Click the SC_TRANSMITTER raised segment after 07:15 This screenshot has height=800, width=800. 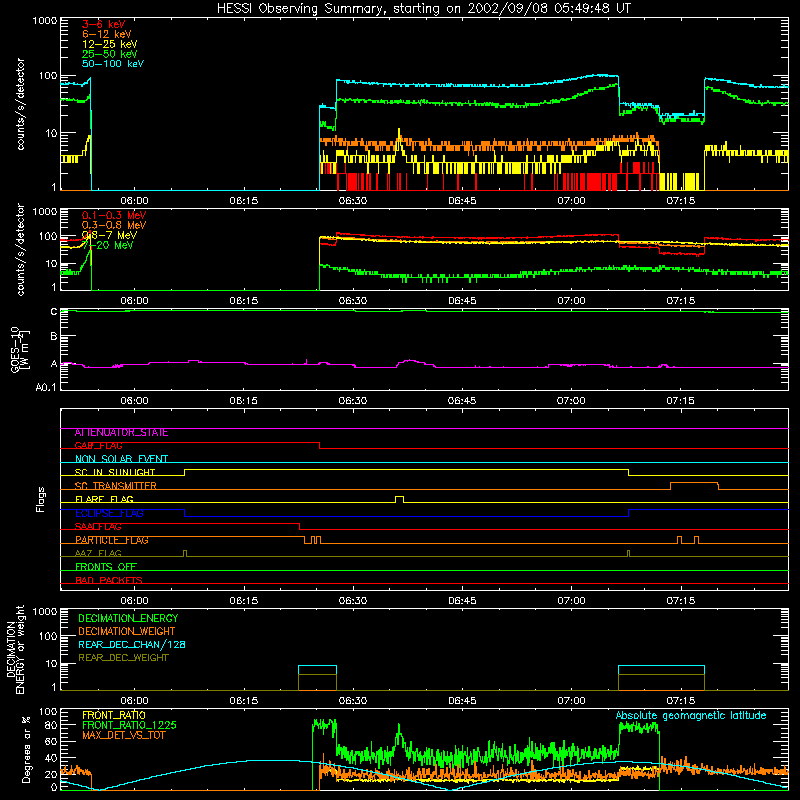point(694,485)
